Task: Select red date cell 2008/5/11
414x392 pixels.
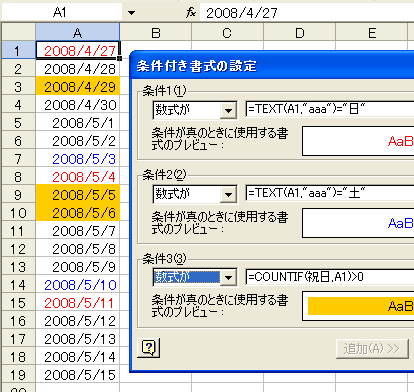Action: pos(77,303)
